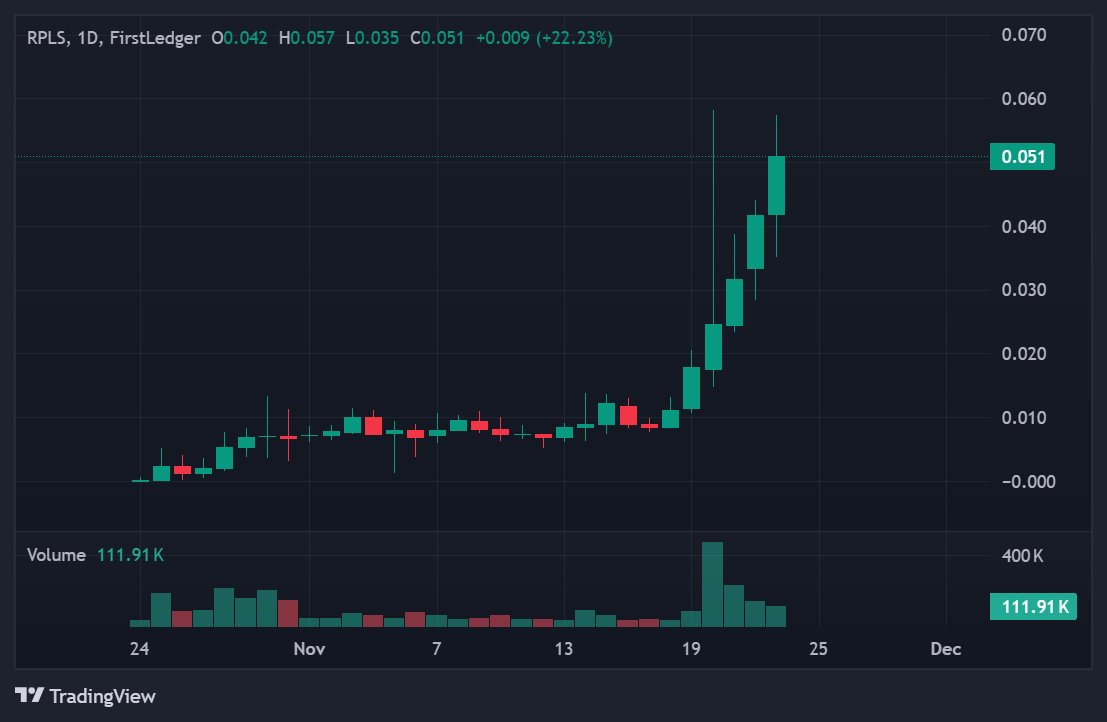Viewport: 1107px width, 722px height.
Task: Click the 0.030 price axis label
Action: click(1024, 290)
